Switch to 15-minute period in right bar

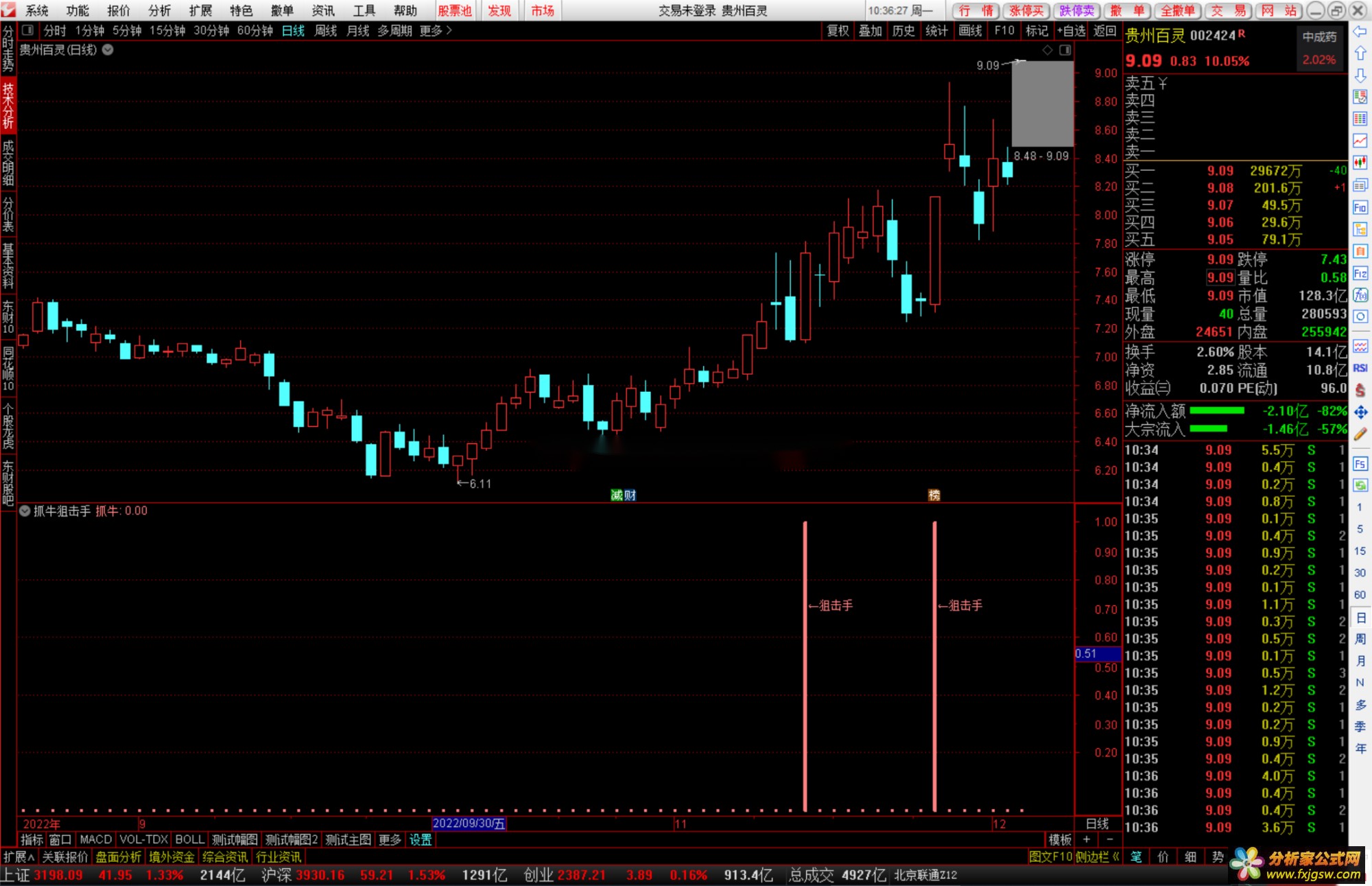click(x=1359, y=551)
